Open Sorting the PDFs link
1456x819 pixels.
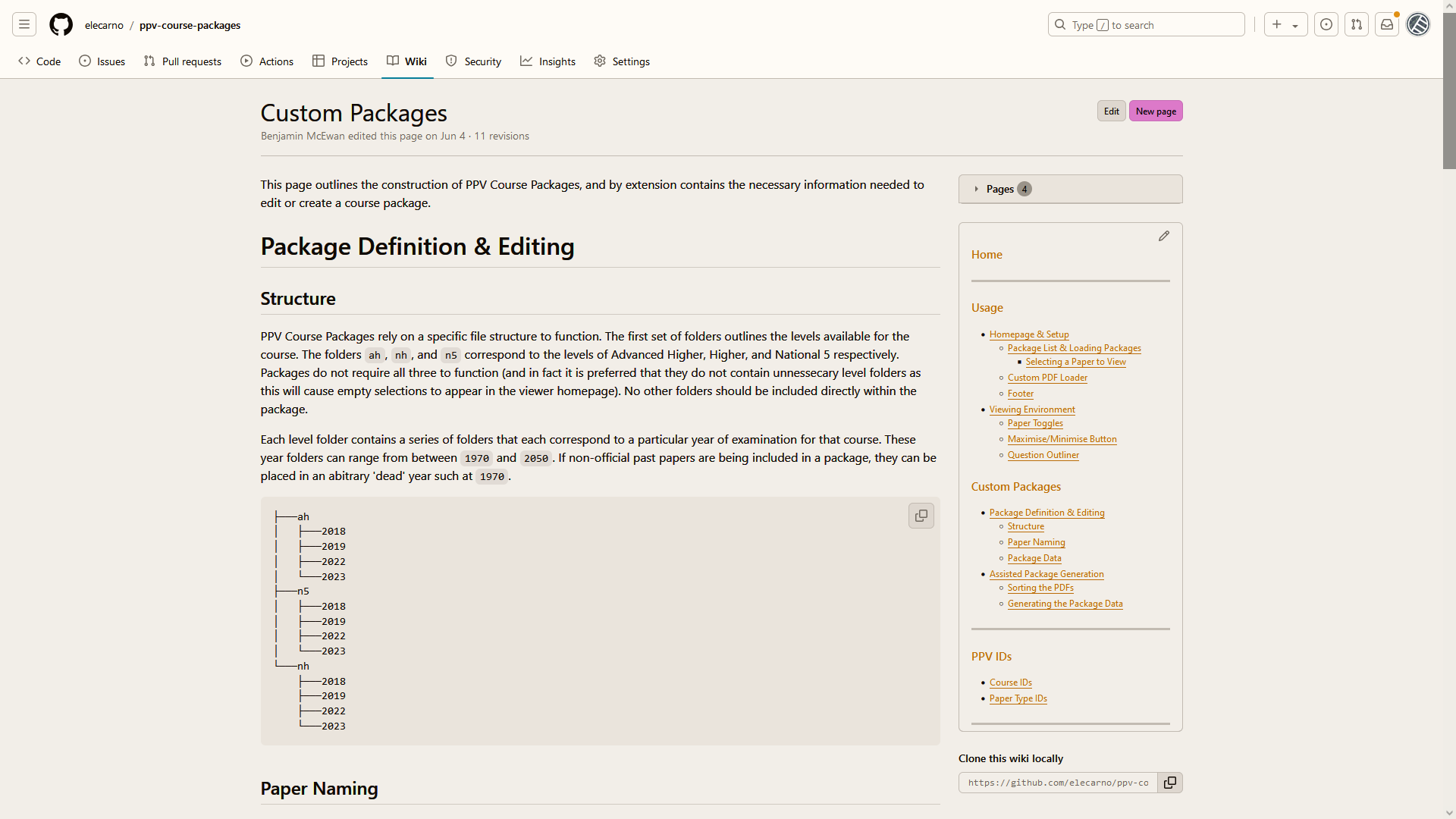pos(1040,588)
